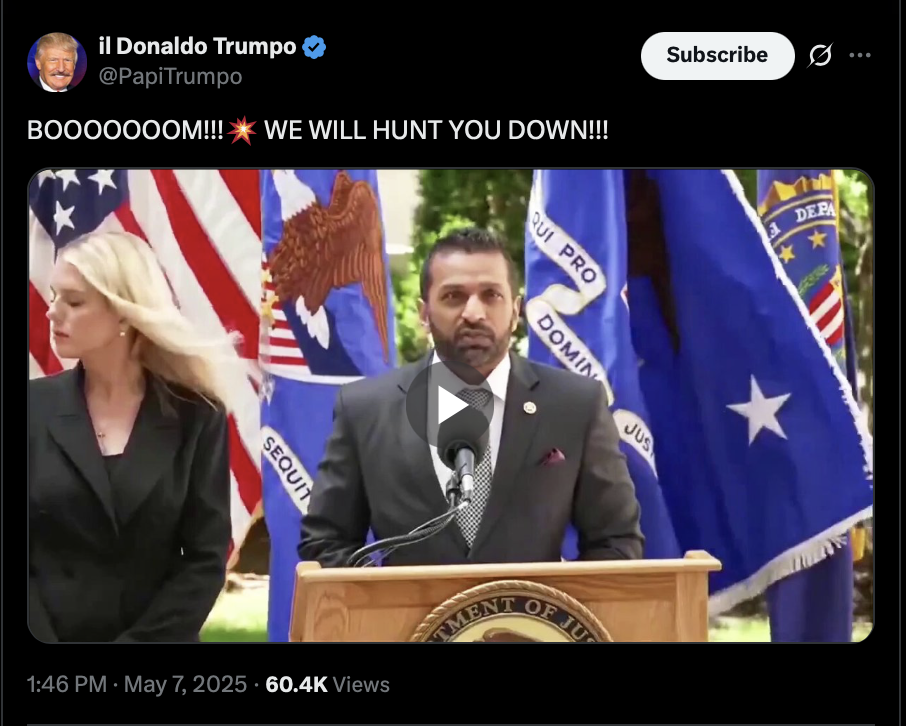Open the three-dot more options menu

click(860, 55)
